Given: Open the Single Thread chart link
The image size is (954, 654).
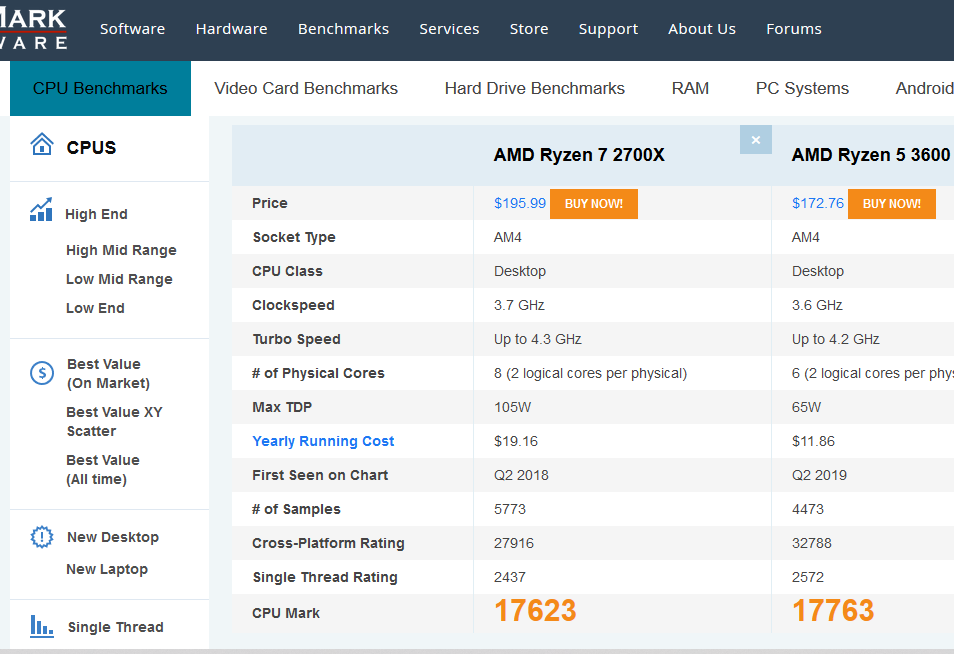Looking at the screenshot, I should tap(116, 627).
